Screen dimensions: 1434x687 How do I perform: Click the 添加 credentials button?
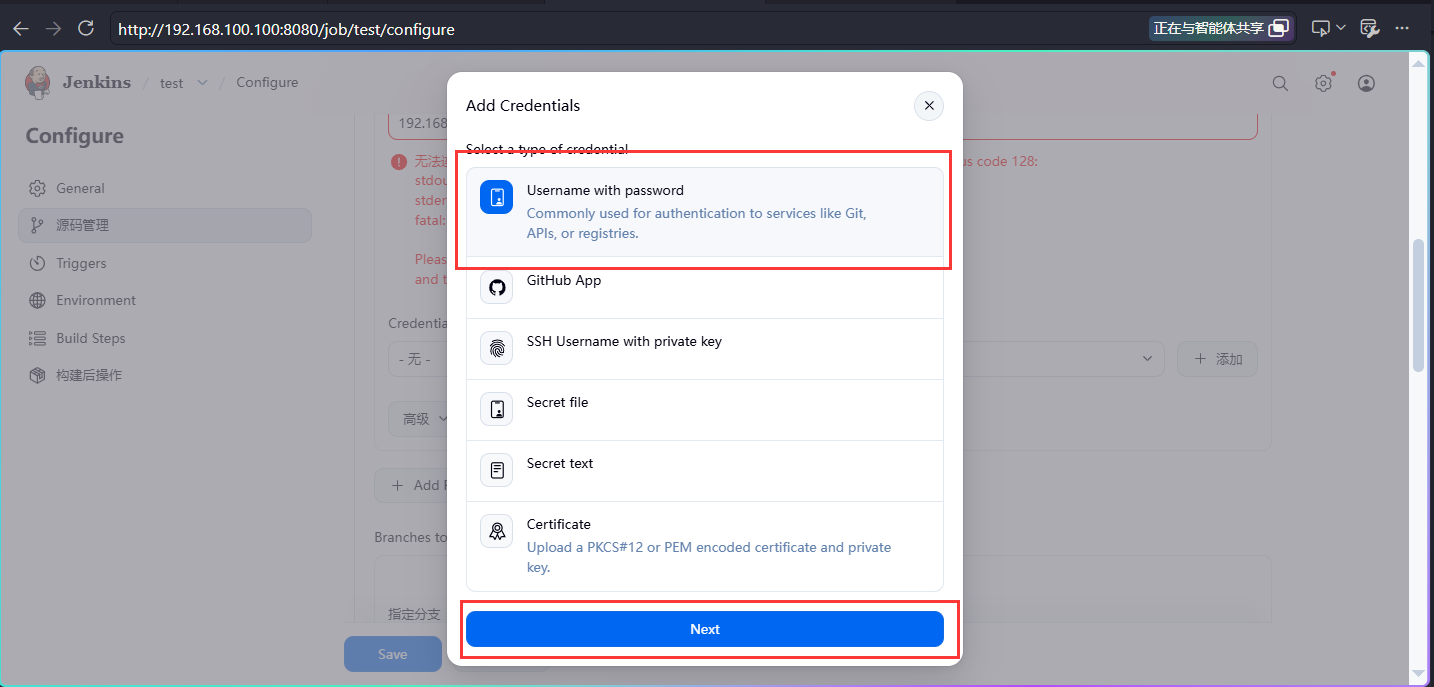pos(1217,359)
